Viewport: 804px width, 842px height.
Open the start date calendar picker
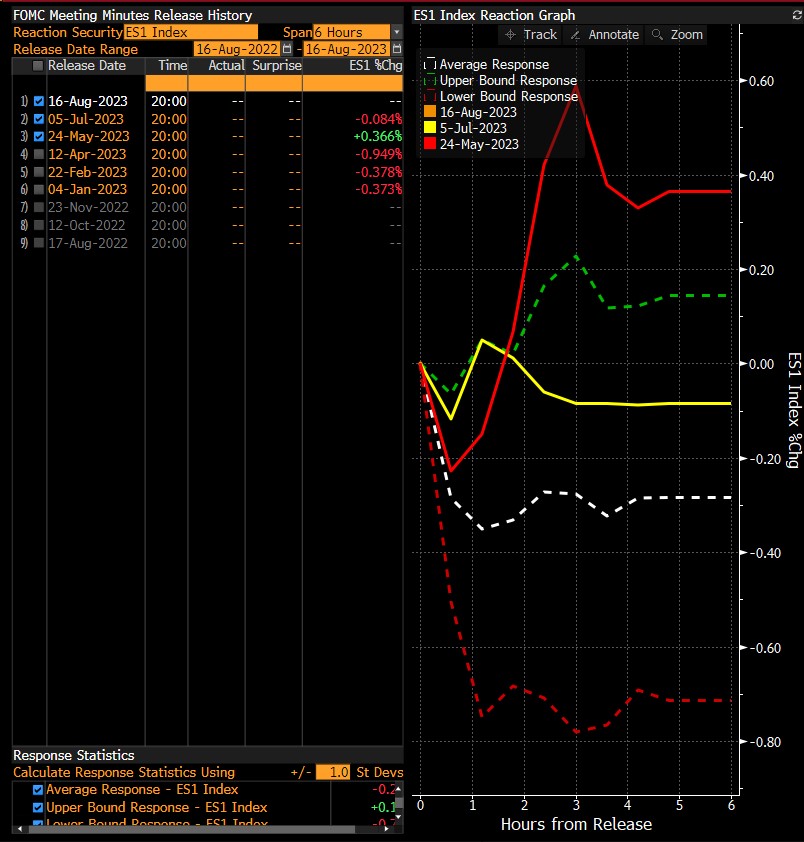click(287, 49)
